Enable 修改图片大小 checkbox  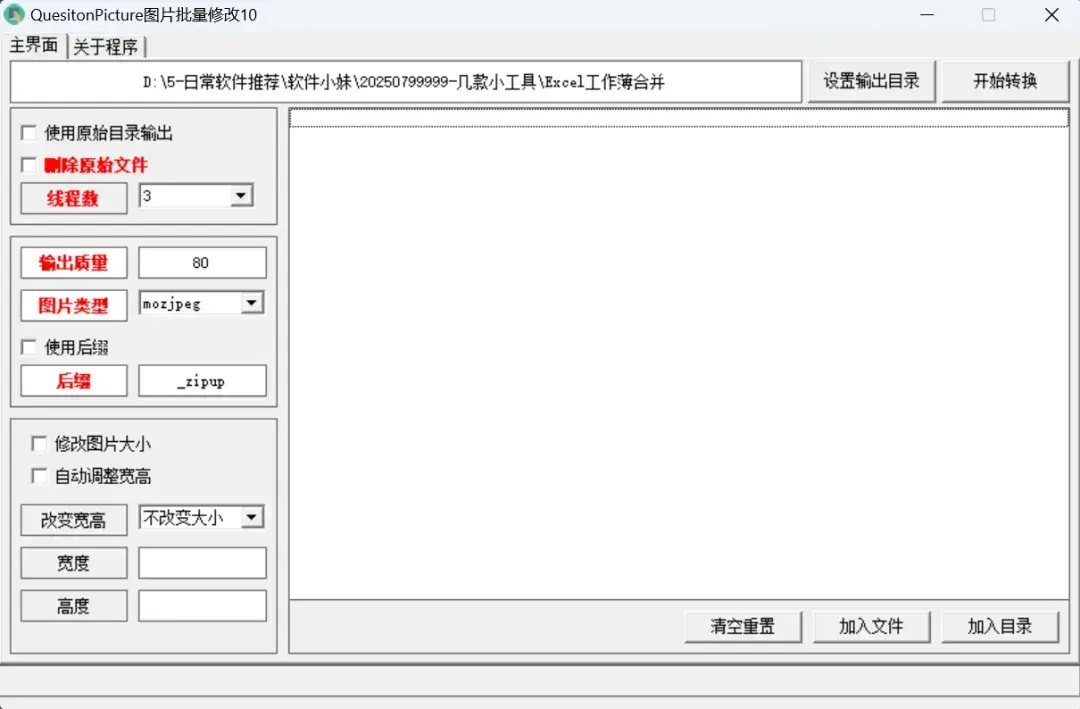coord(38,443)
